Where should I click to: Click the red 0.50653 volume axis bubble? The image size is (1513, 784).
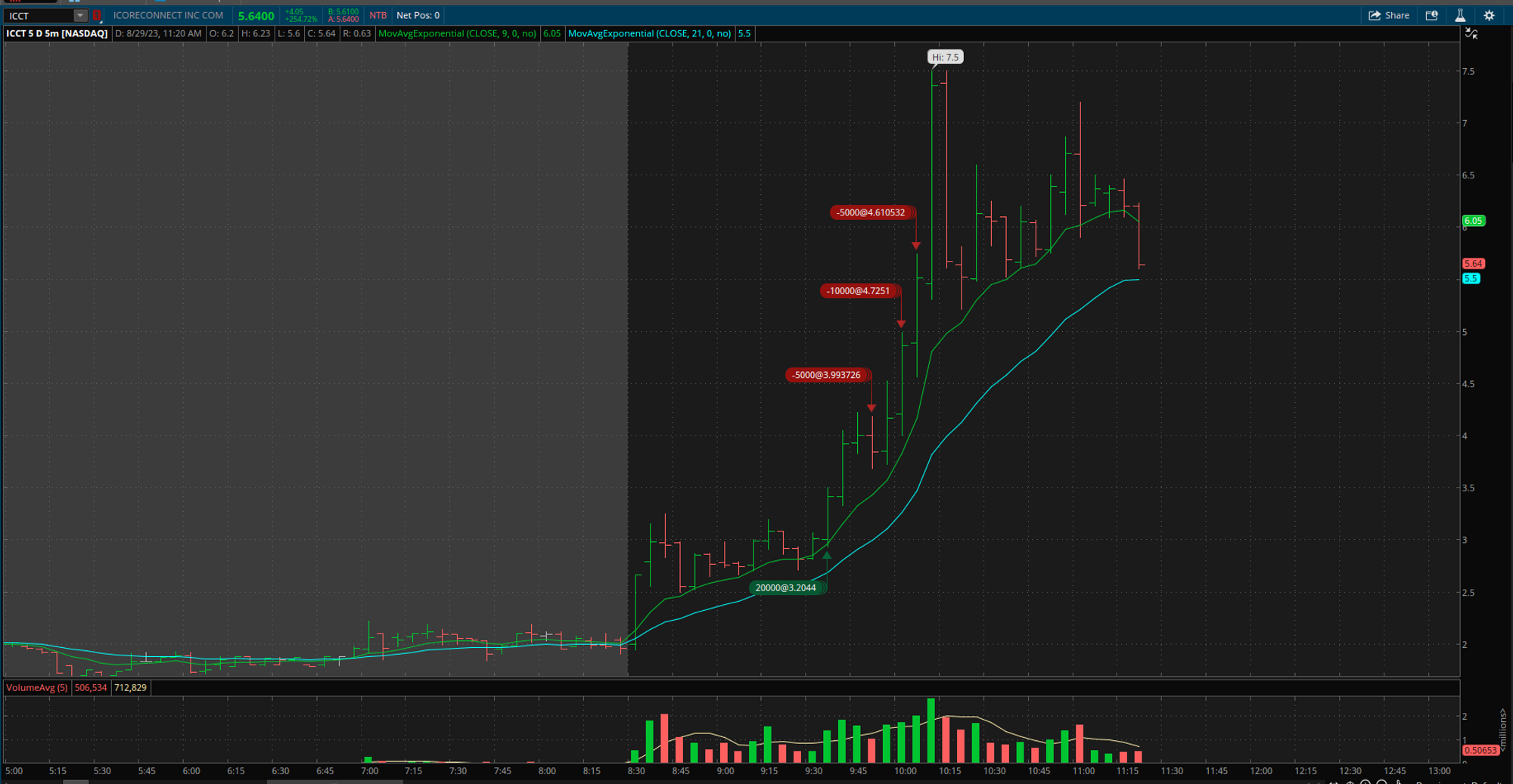(x=1480, y=751)
